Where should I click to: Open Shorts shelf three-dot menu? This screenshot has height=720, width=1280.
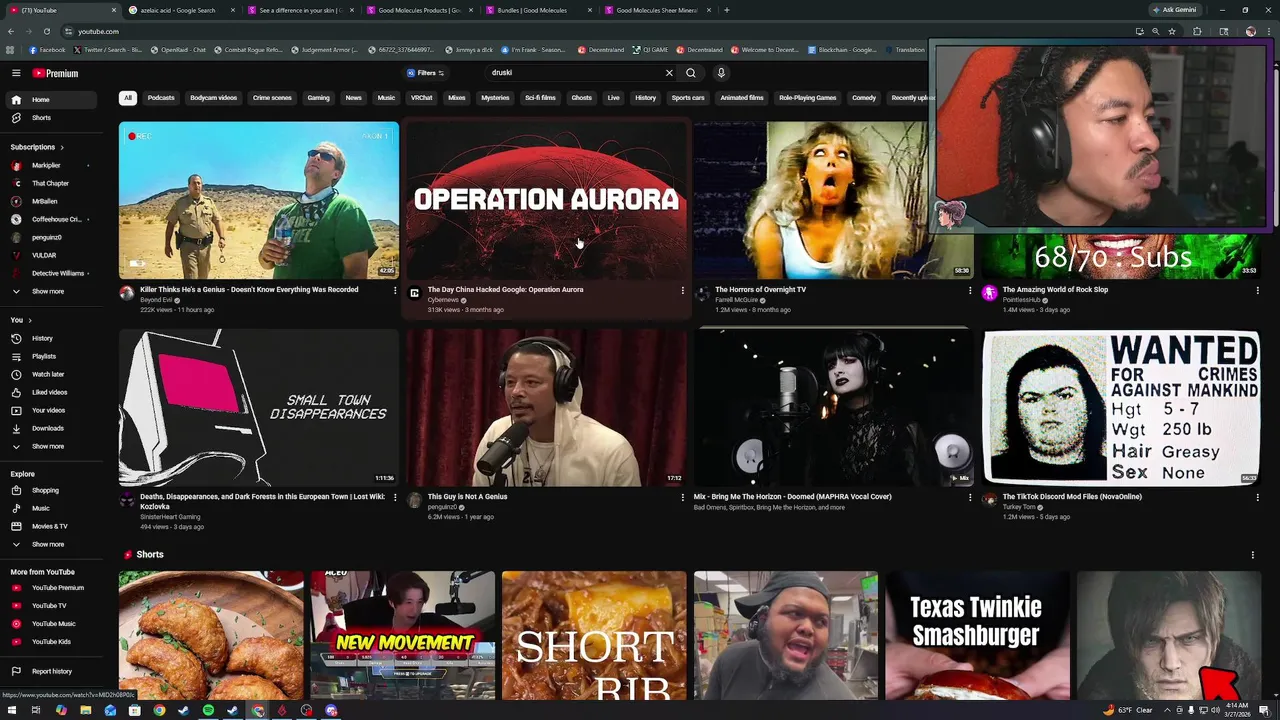[x=1252, y=555]
